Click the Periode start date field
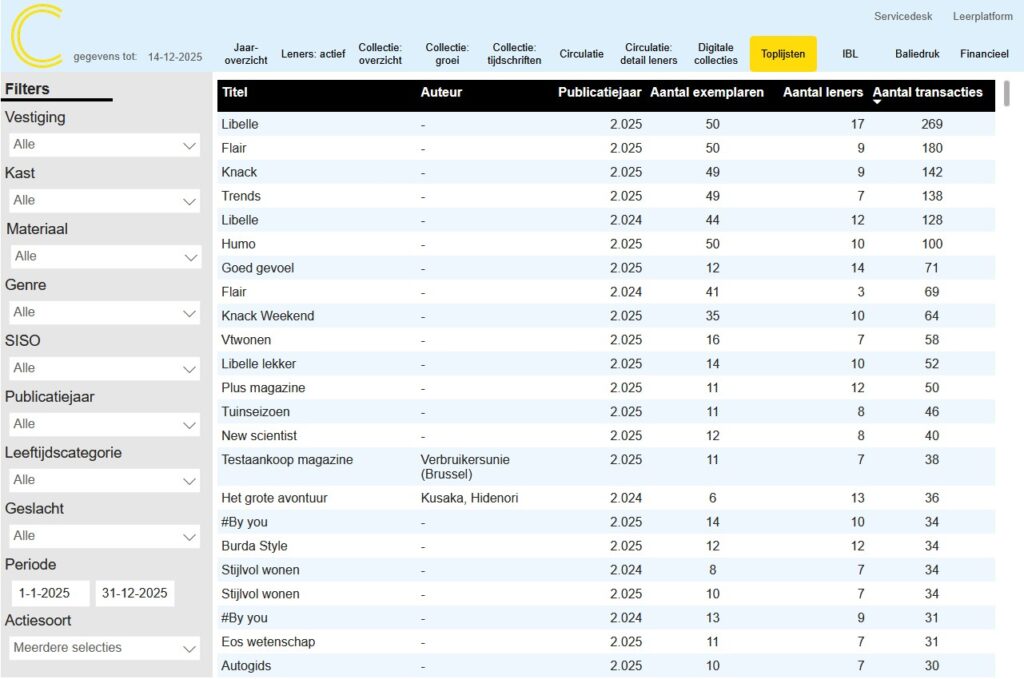 tap(50, 593)
